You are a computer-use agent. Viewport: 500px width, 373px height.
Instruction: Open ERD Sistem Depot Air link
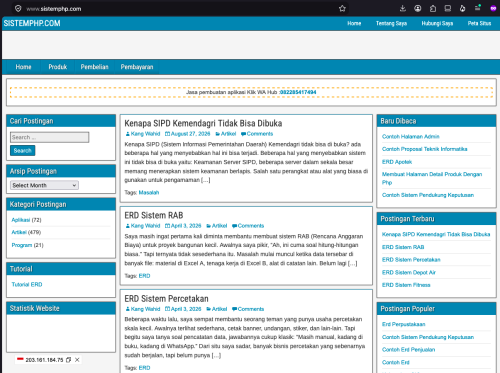(409, 273)
